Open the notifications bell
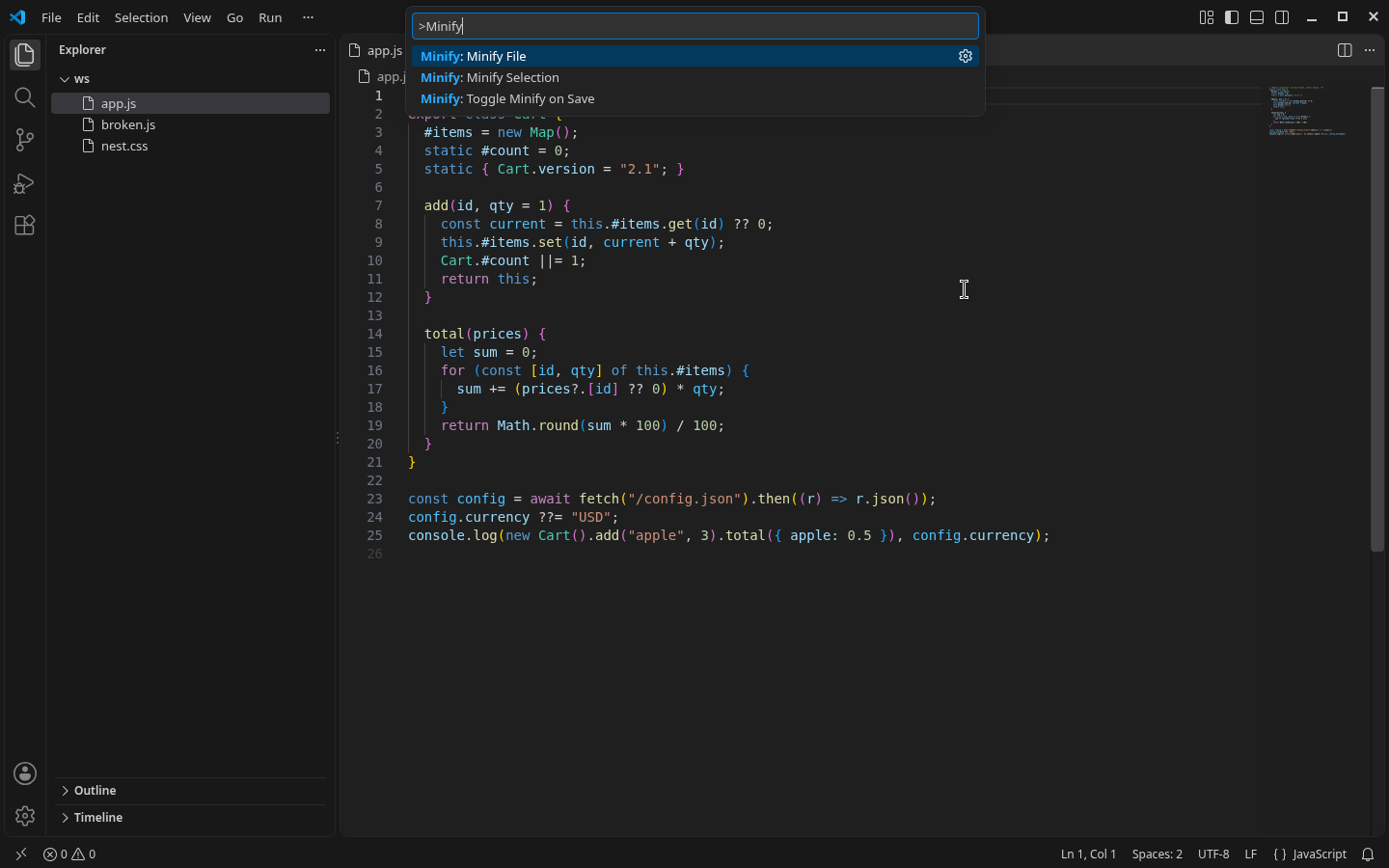 click(1368, 854)
